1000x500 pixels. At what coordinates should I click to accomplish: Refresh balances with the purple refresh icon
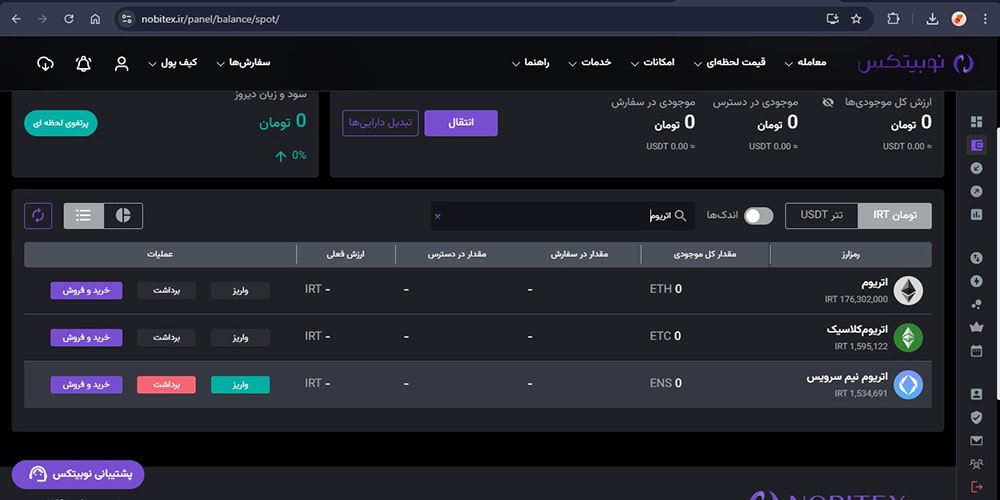coord(38,215)
